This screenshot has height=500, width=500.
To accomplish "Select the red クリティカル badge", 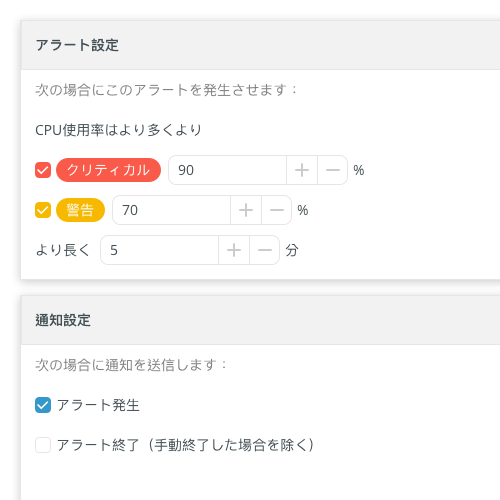I will tap(108, 170).
